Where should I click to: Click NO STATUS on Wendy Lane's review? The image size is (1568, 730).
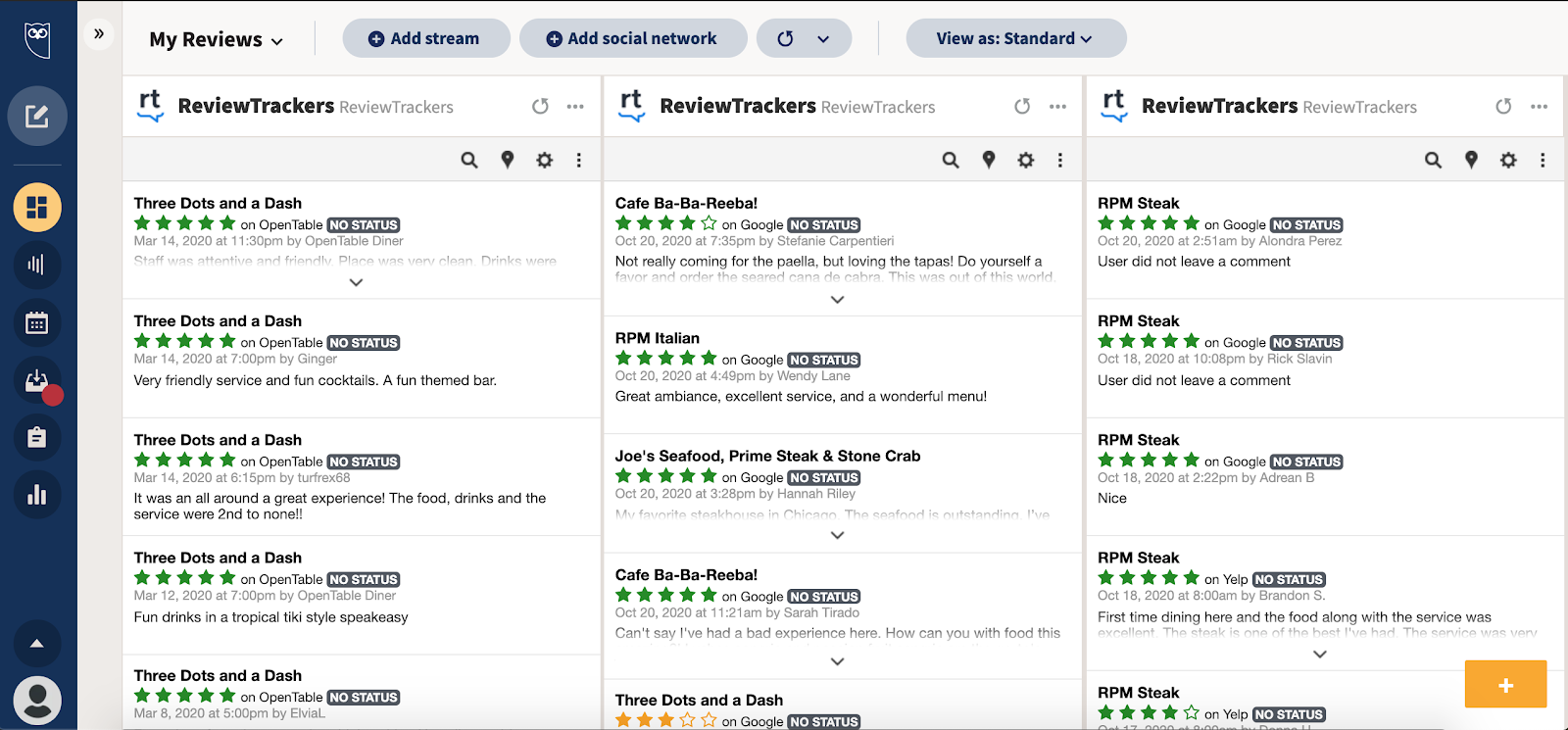825,361
